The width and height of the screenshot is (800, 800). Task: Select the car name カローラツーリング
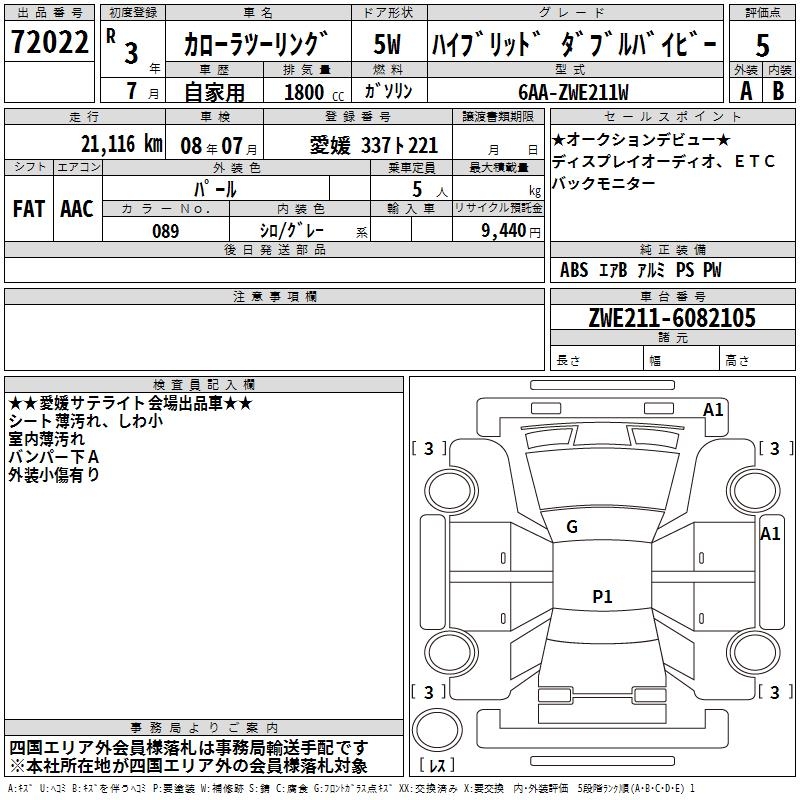[x=255, y=44]
